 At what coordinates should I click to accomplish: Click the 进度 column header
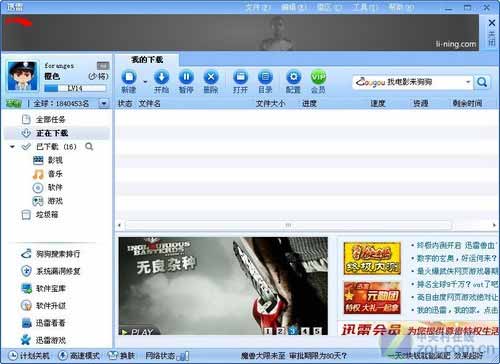click(x=309, y=104)
